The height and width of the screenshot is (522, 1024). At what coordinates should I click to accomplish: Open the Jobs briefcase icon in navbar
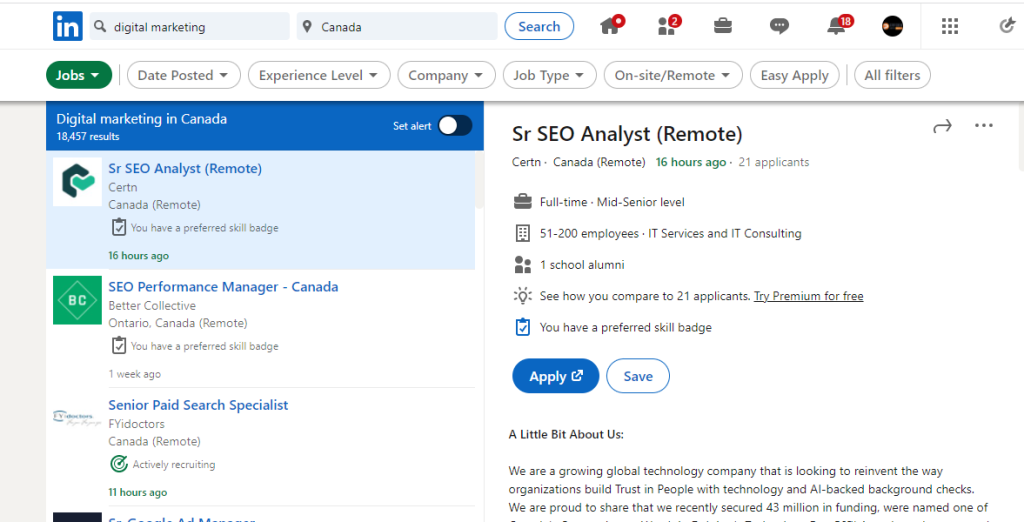pos(722,26)
